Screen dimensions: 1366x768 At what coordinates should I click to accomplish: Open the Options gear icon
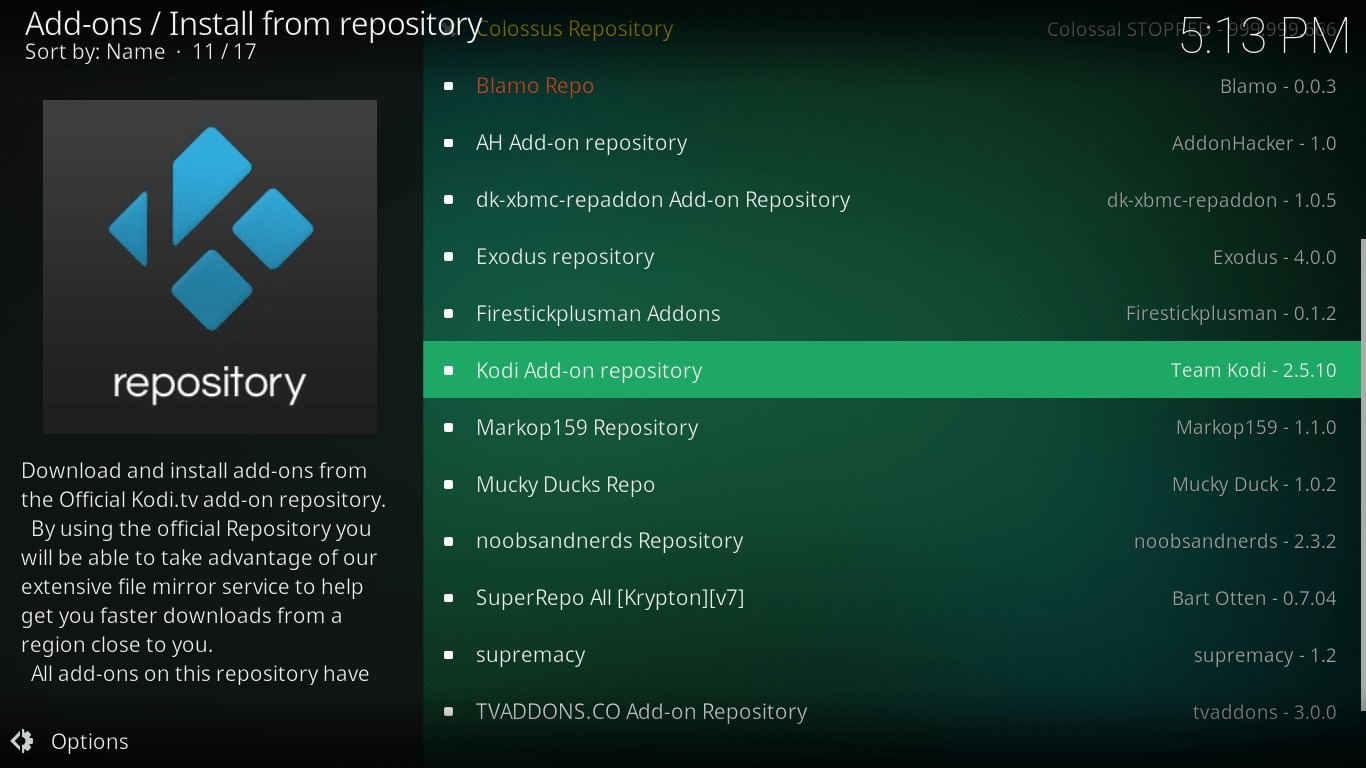(x=22, y=741)
